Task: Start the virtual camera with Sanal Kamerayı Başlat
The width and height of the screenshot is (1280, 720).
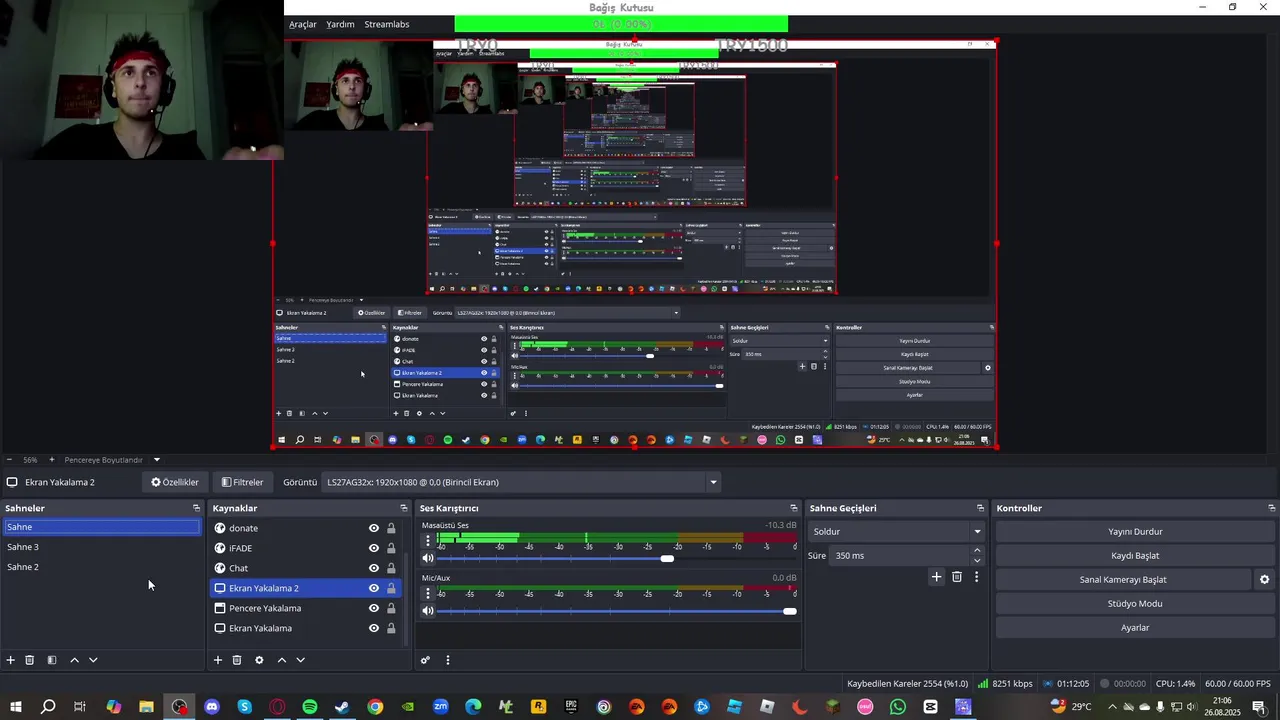Action: click(x=1123, y=580)
